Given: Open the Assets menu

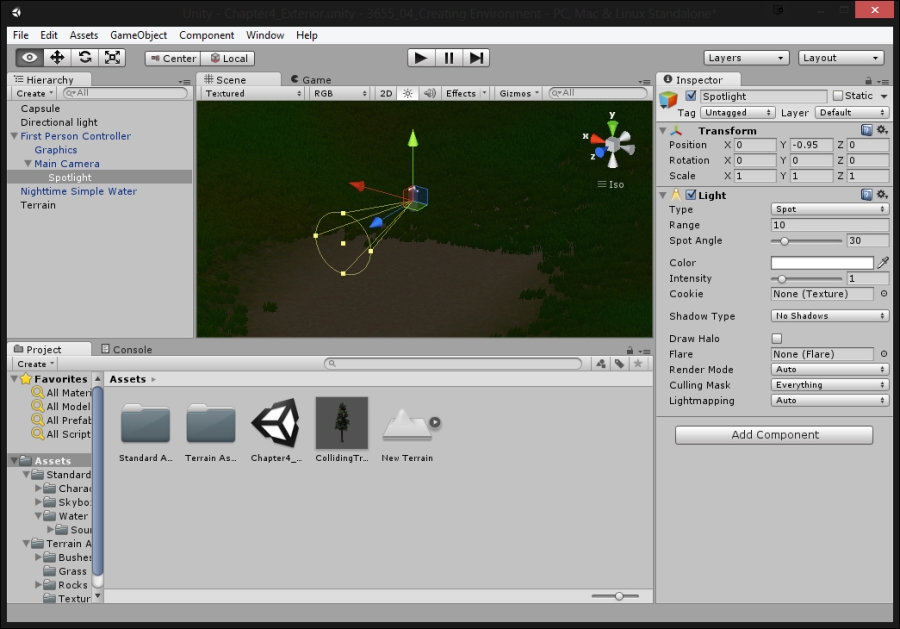Looking at the screenshot, I should coord(84,35).
